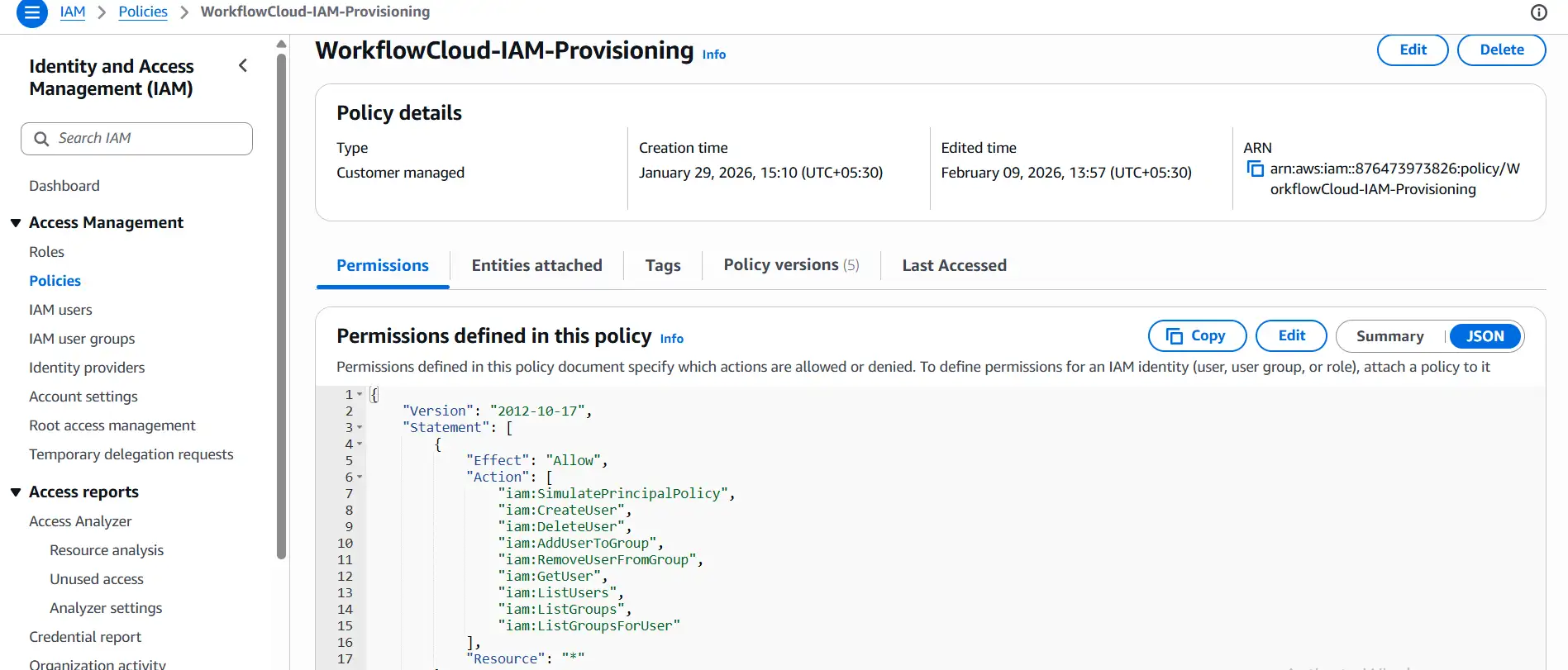Edit the permissions with the Edit button

(x=1291, y=336)
